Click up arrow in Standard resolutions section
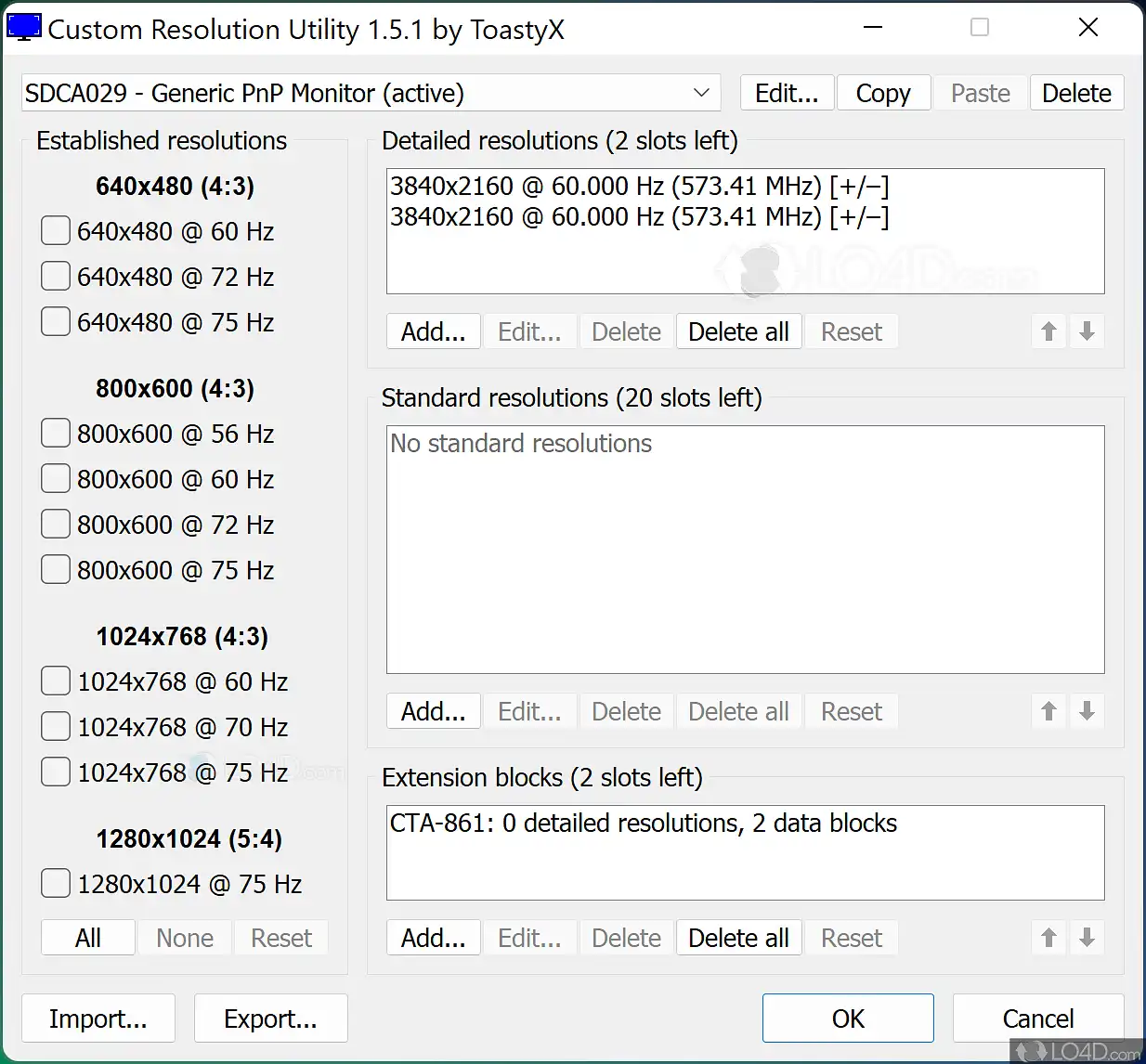This screenshot has width=1146, height=1064. click(1048, 711)
